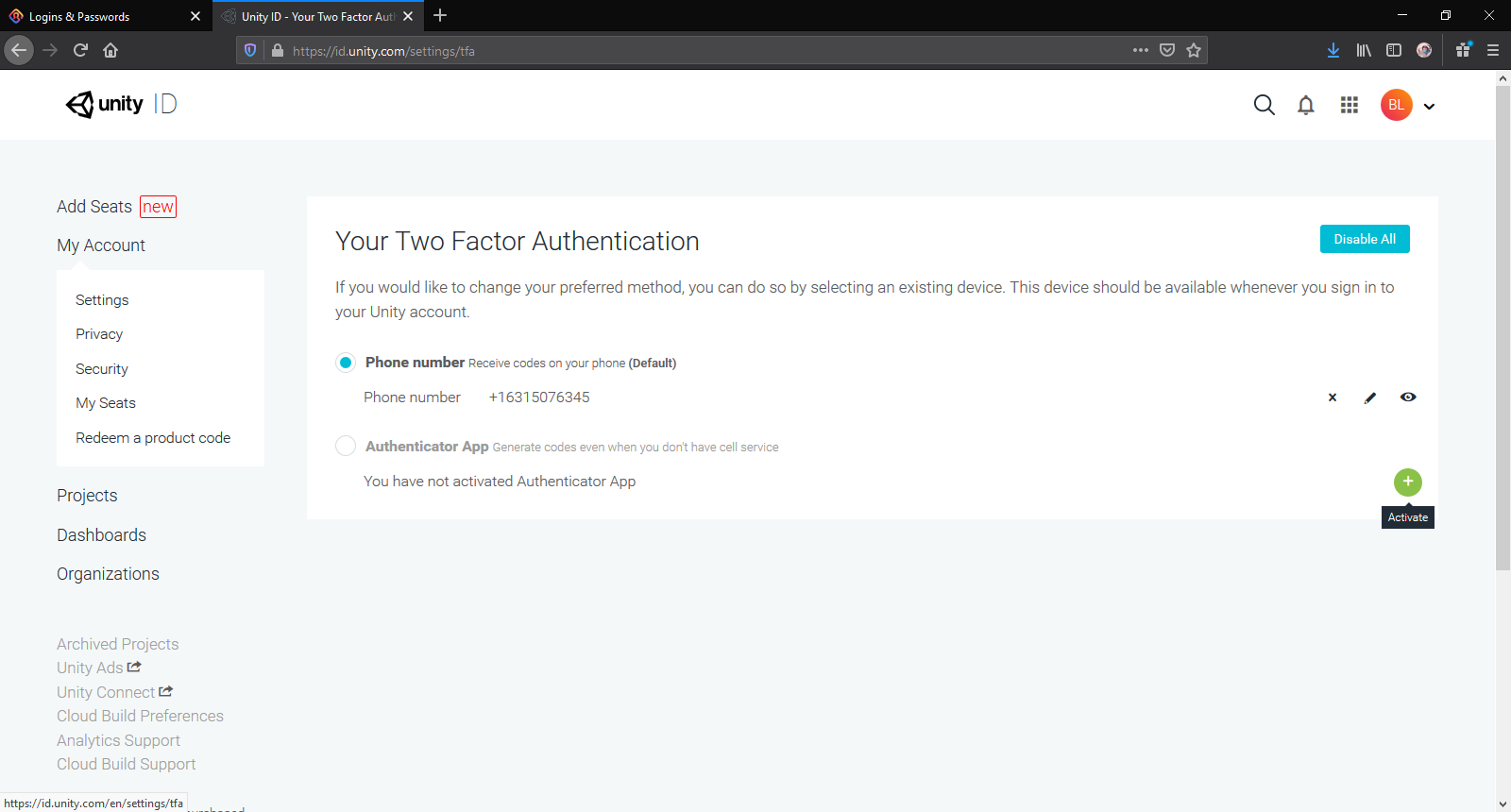Close the Unity ID tab
This screenshot has width=1511, height=812.
tap(408, 16)
